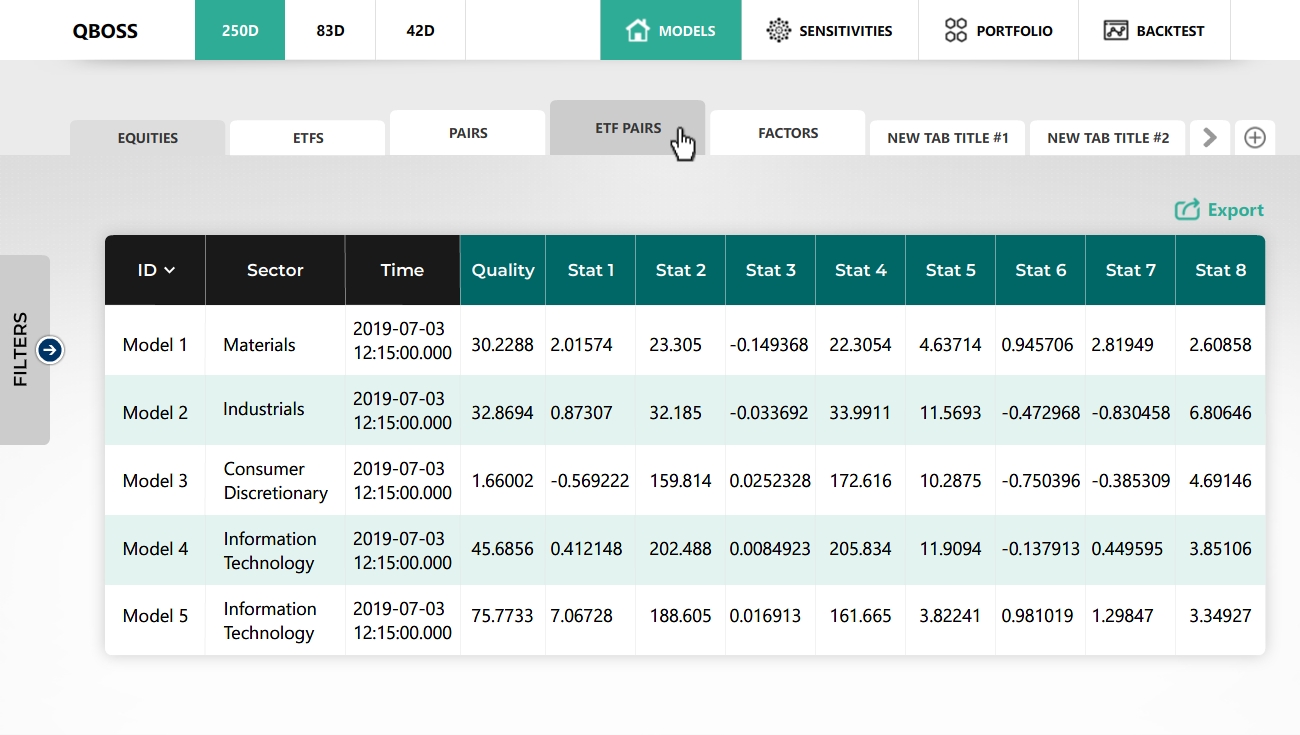Image resolution: width=1300 pixels, height=735 pixels.
Task: Click the Quality column header
Action: [502, 270]
